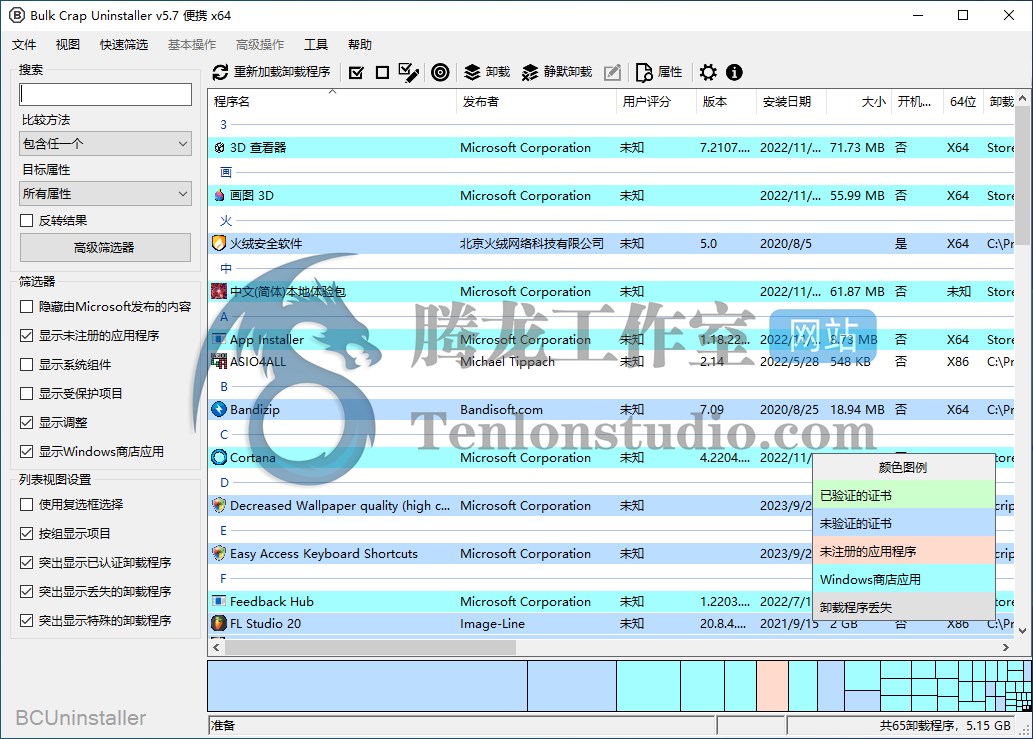The width and height of the screenshot is (1033, 739).
Task: Click the 高级筛选器 button
Action: point(105,248)
